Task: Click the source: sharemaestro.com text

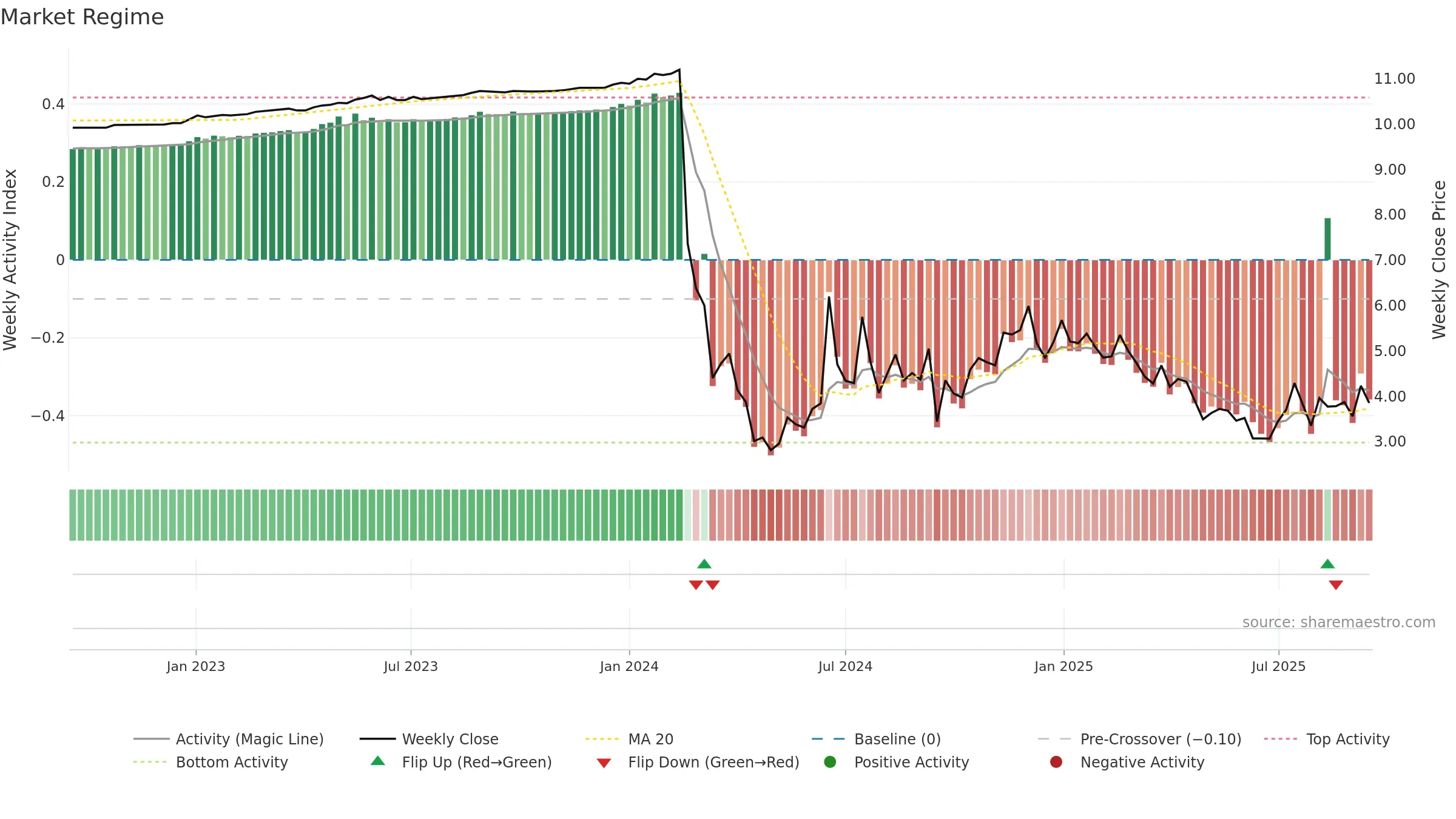Action: coord(1339,622)
